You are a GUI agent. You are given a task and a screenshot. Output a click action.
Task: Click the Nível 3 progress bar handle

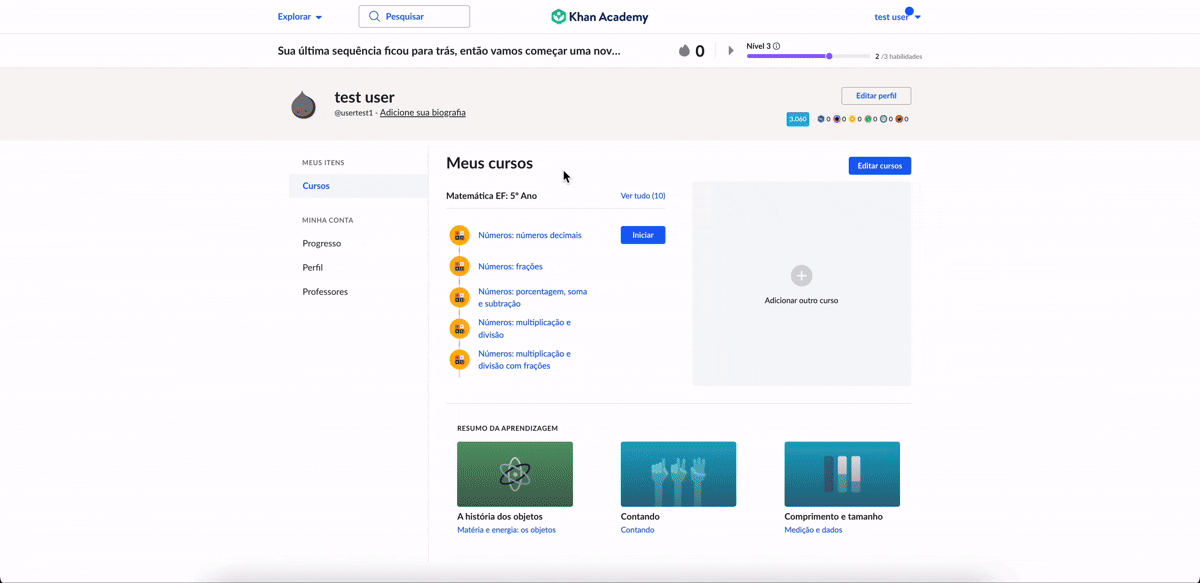pyautogui.click(x=829, y=56)
